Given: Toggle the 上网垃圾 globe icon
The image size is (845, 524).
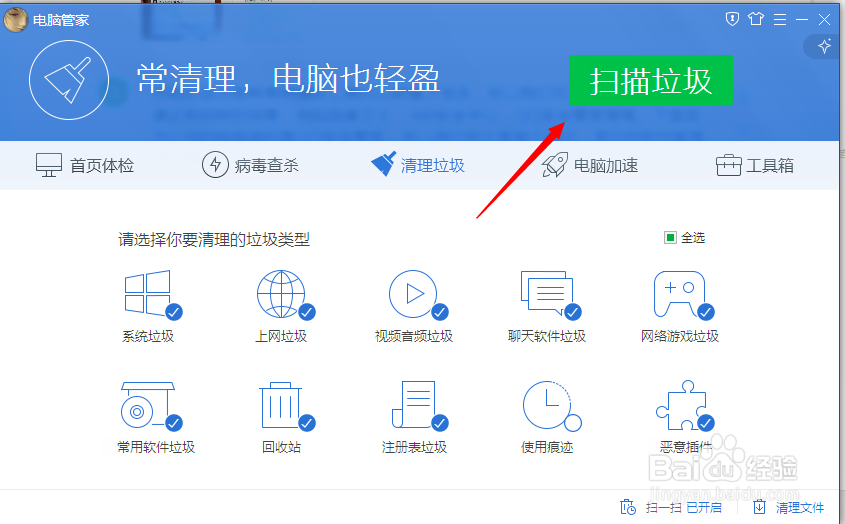Looking at the screenshot, I should pos(286,294).
